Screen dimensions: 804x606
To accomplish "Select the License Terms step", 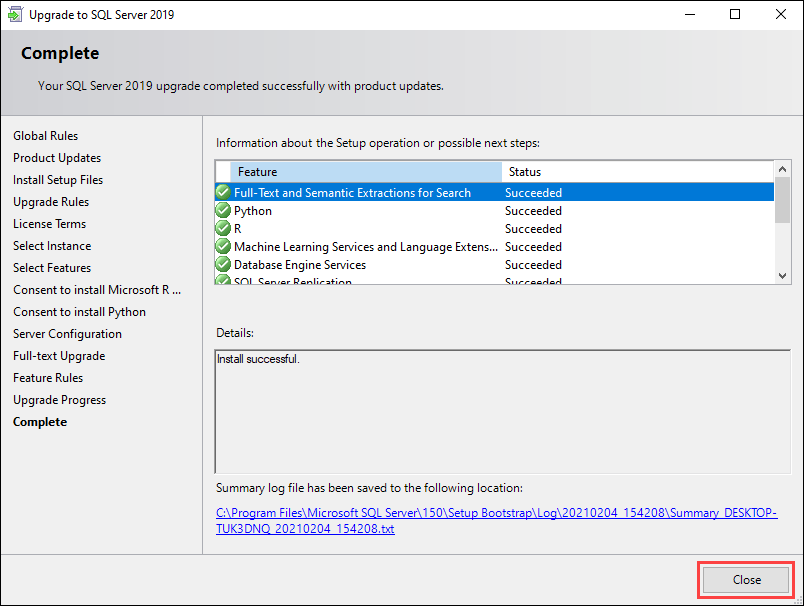I will point(49,223).
